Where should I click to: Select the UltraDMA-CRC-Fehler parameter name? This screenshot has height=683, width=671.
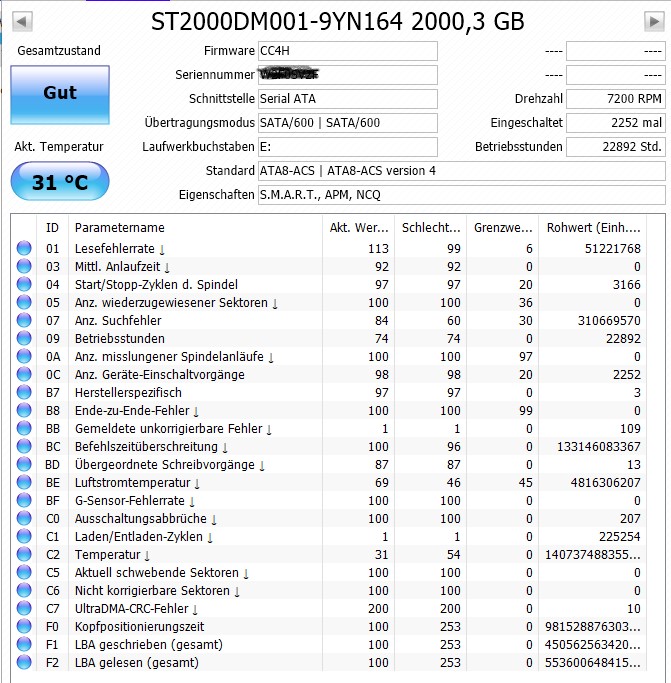[x=132, y=609]
